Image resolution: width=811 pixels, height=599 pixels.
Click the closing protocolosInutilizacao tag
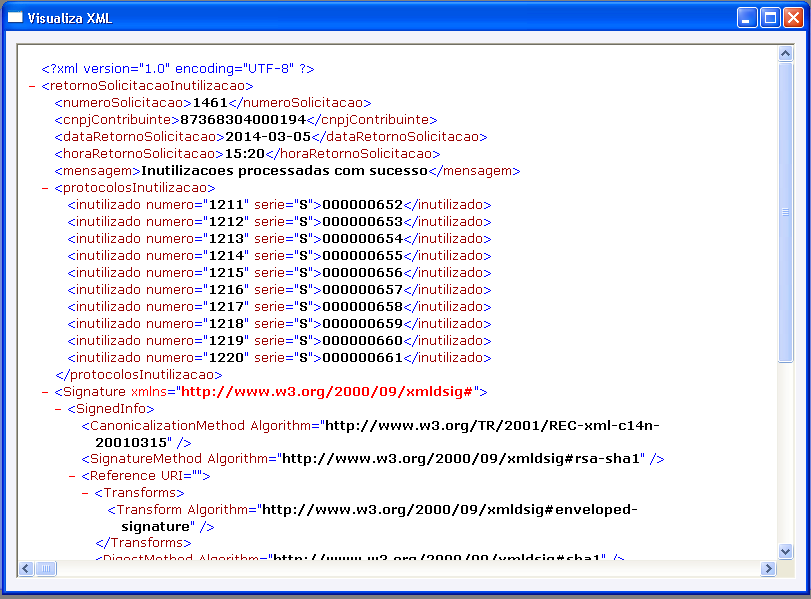point(139,375)
